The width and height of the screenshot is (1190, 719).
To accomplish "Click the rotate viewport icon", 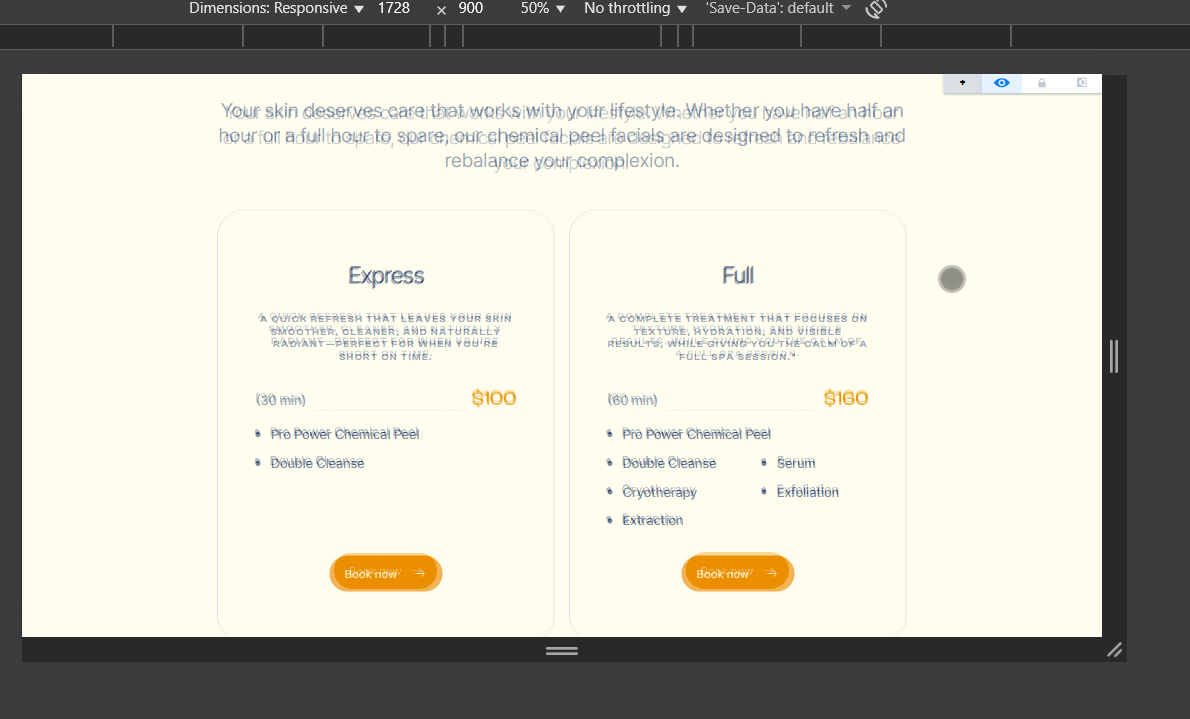I will click(876, 8).
